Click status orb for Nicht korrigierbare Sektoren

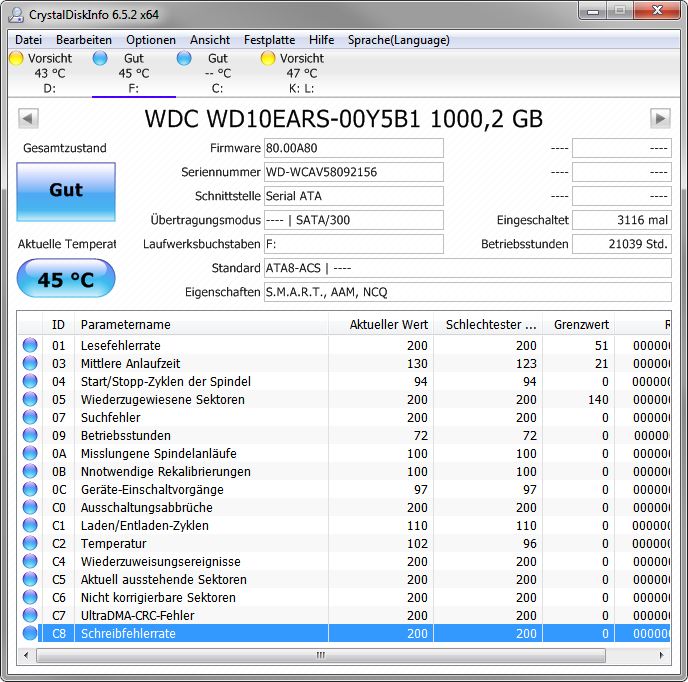point(30,597)
